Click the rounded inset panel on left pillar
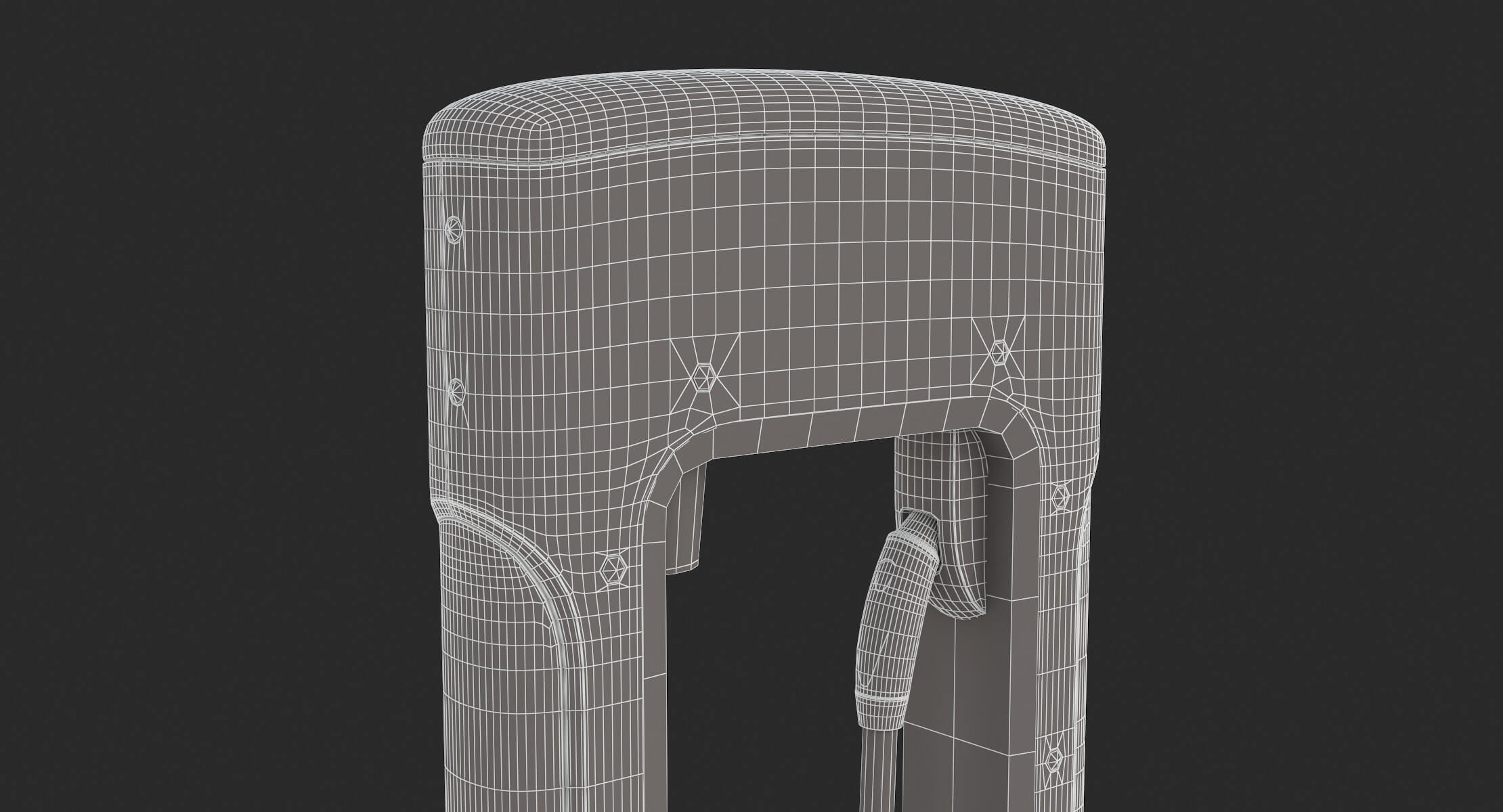The width and height of the screenshot is (1503, 812). [x=501, y=643]
